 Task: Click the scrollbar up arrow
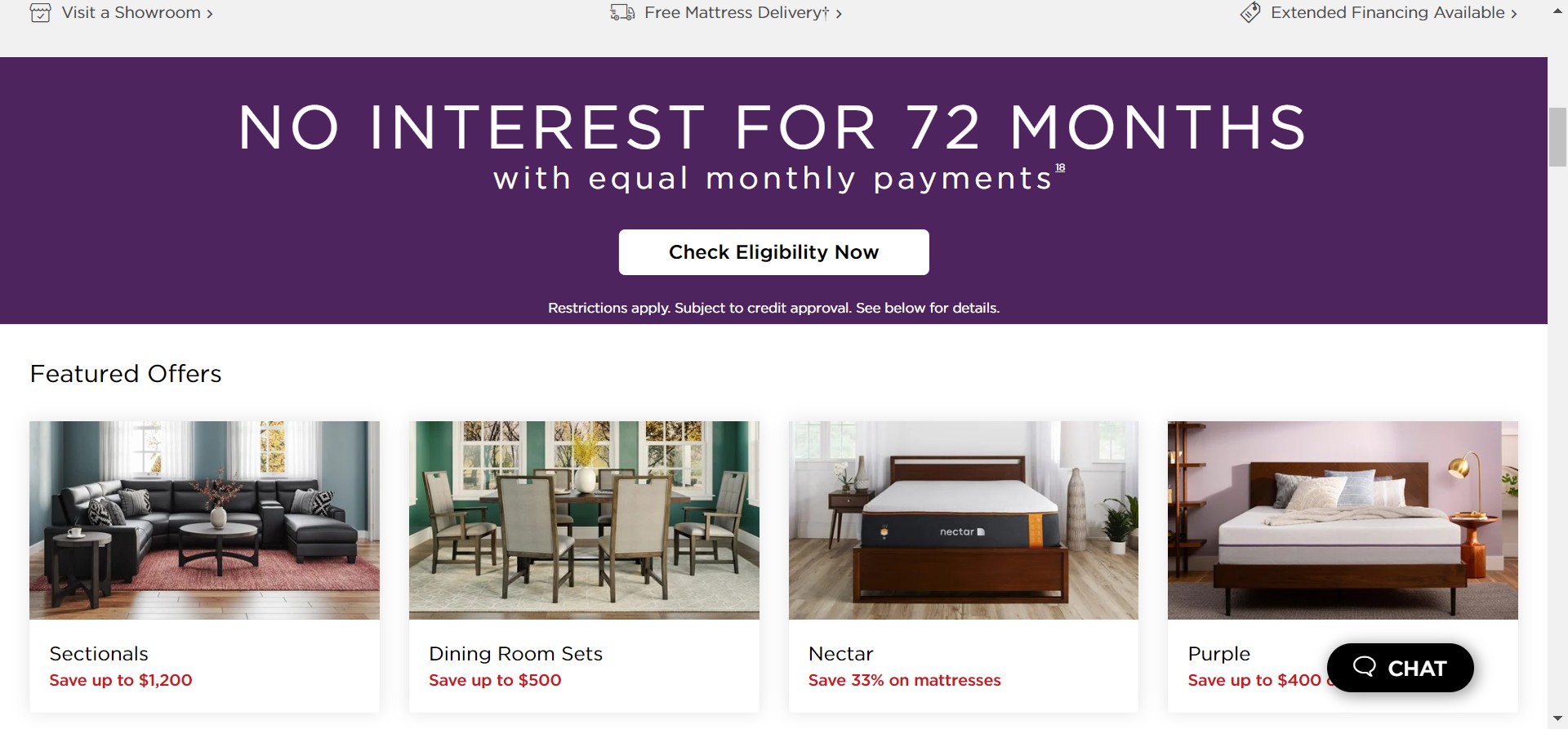coord(1557,11)
